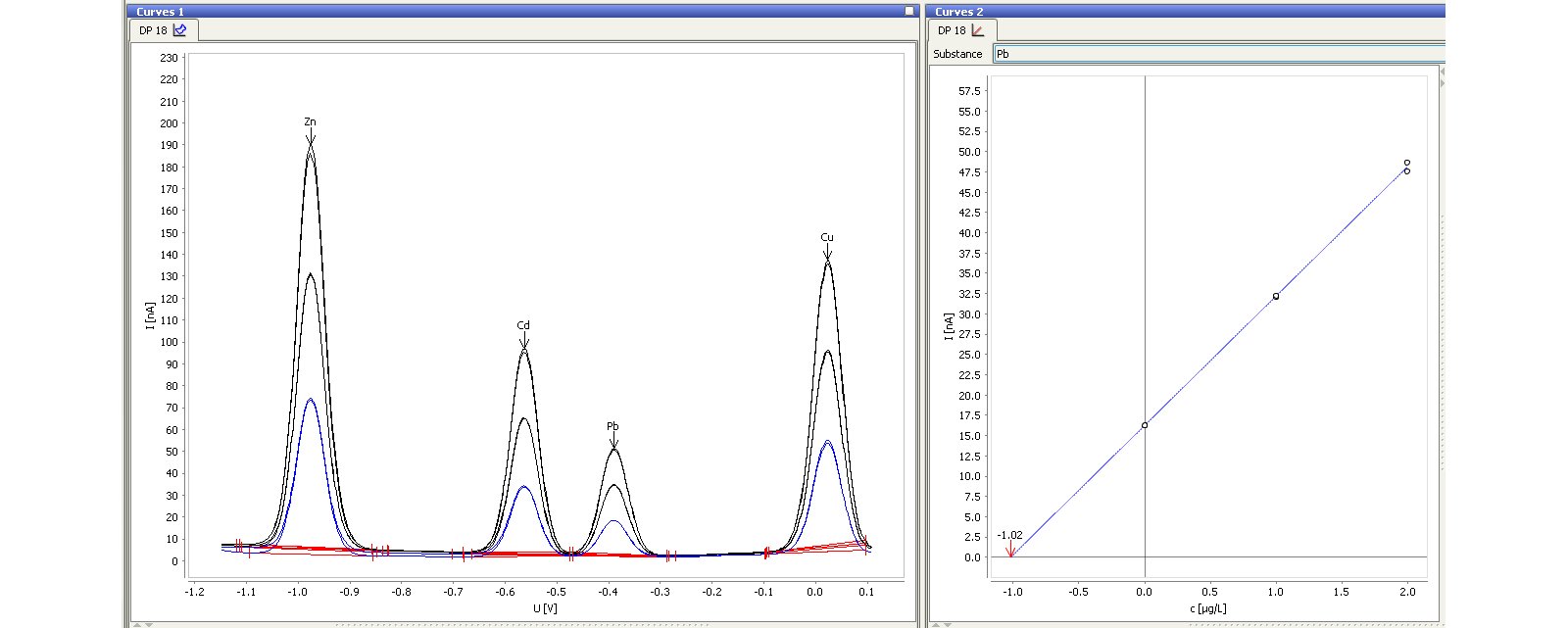
Task: Click the c [µg/L] axis title
Action: [1208, 608]
